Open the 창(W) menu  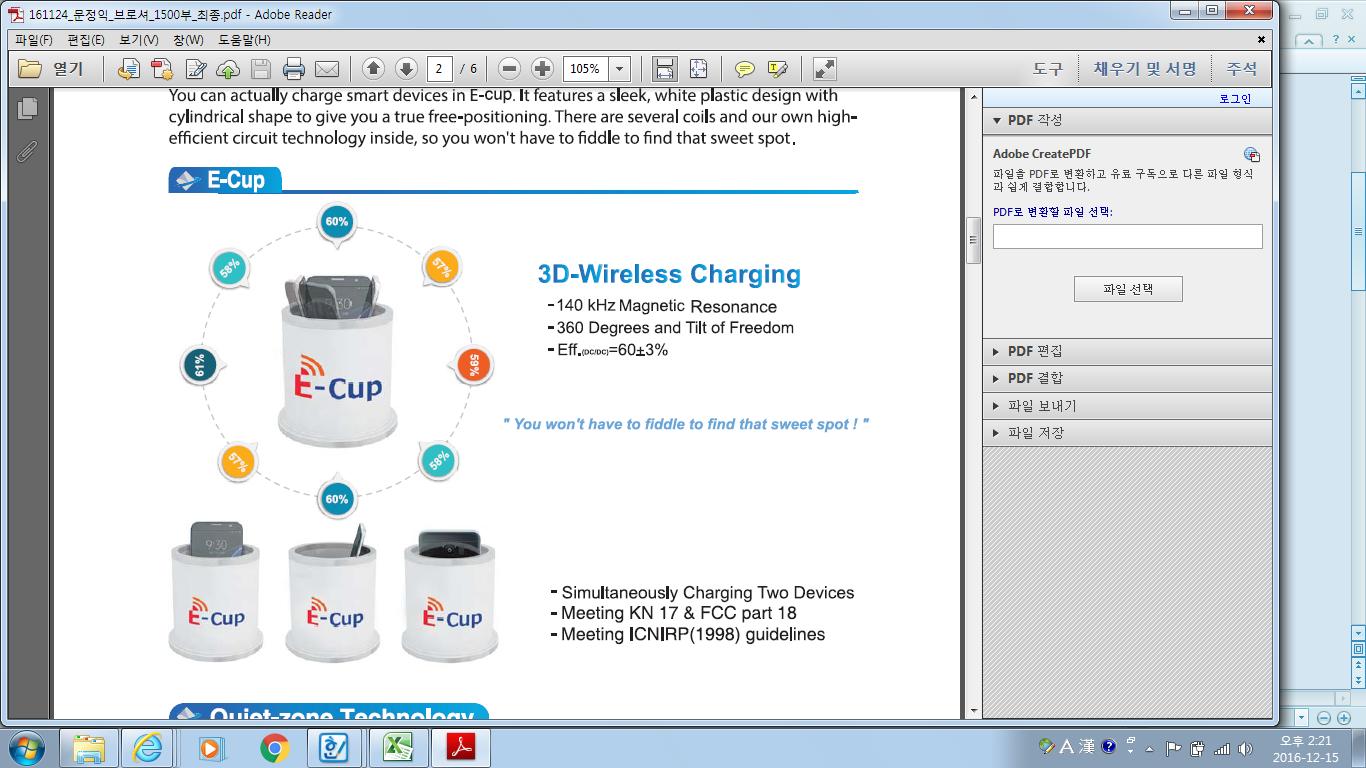(188, 40)
